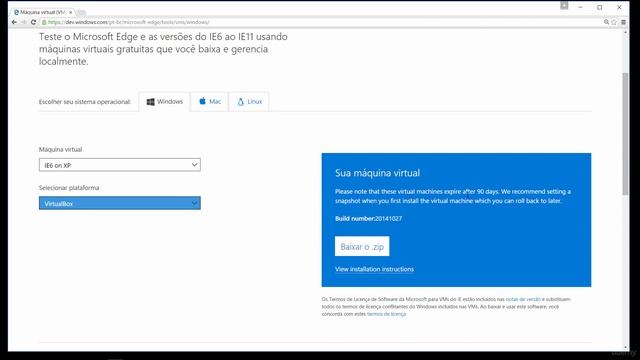Click the Baixar o .zip button
Viewport: 640px width, 360px height.
click(x=362, y=247)
